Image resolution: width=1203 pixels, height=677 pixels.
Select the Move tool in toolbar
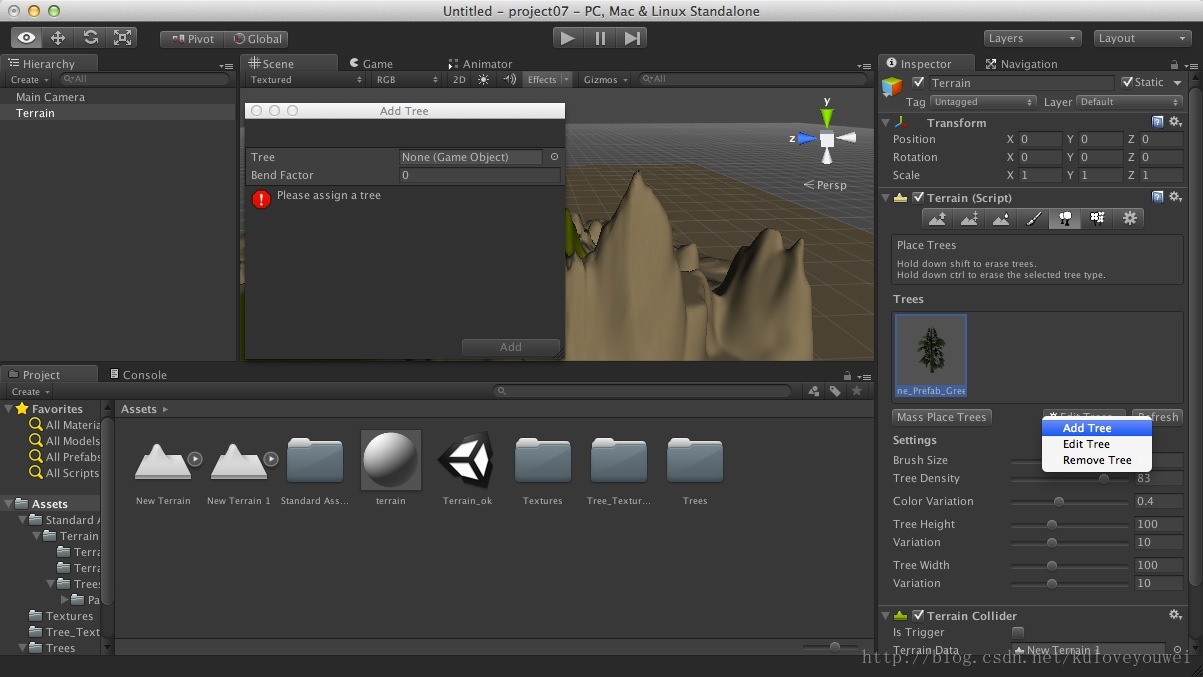pyautogui.click(x=58, y=38)
